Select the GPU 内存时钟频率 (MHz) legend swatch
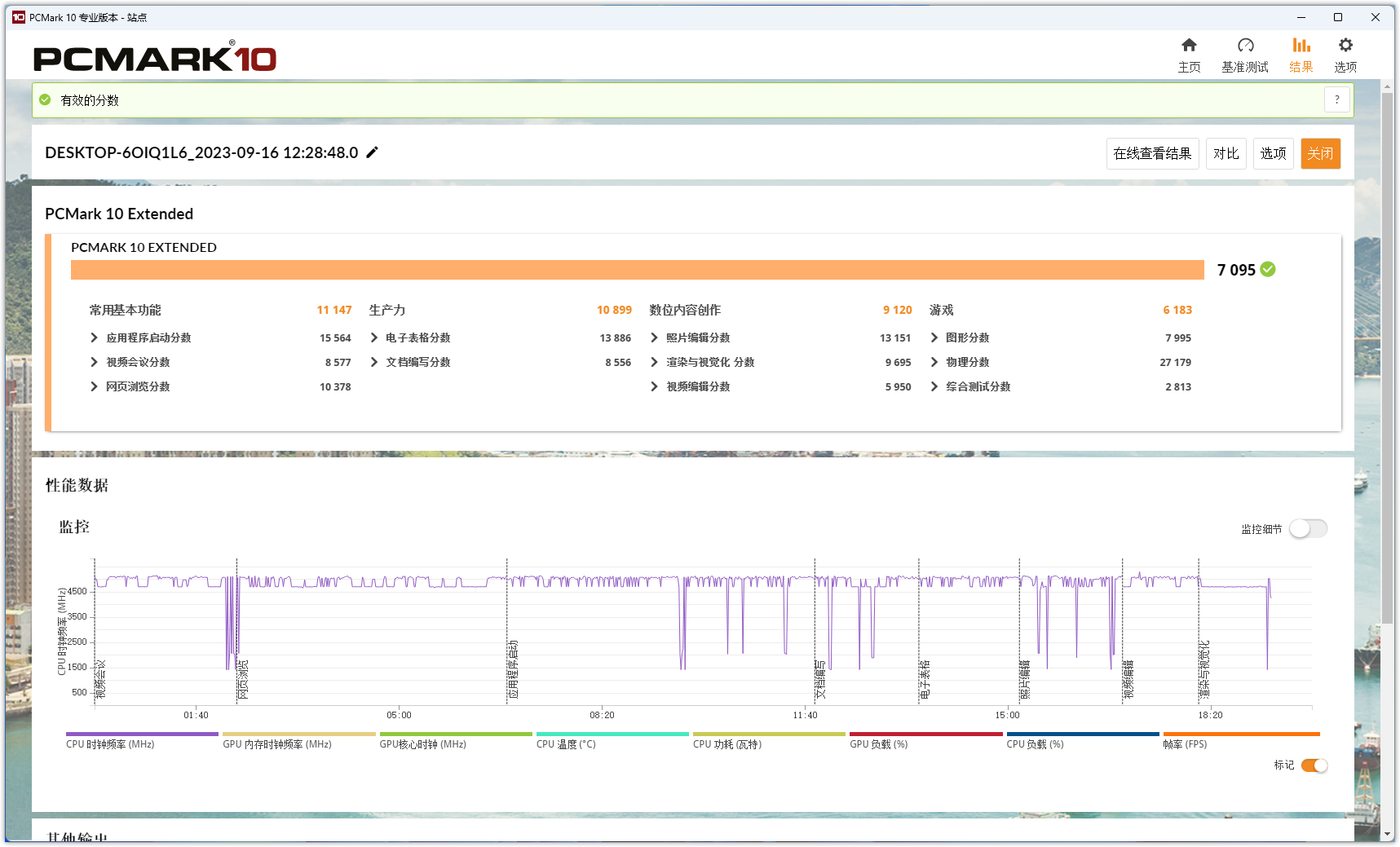The image size is (1400, 847). click(298, 735)
